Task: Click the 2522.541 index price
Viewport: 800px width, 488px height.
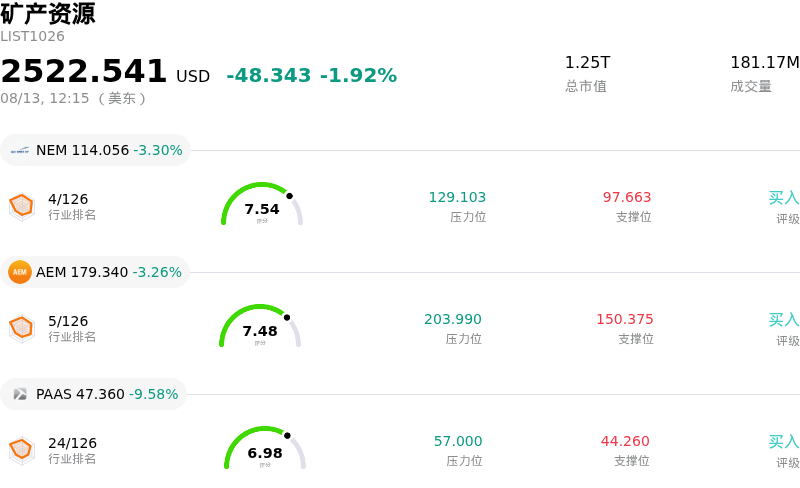Action: (x=84, y=70)
